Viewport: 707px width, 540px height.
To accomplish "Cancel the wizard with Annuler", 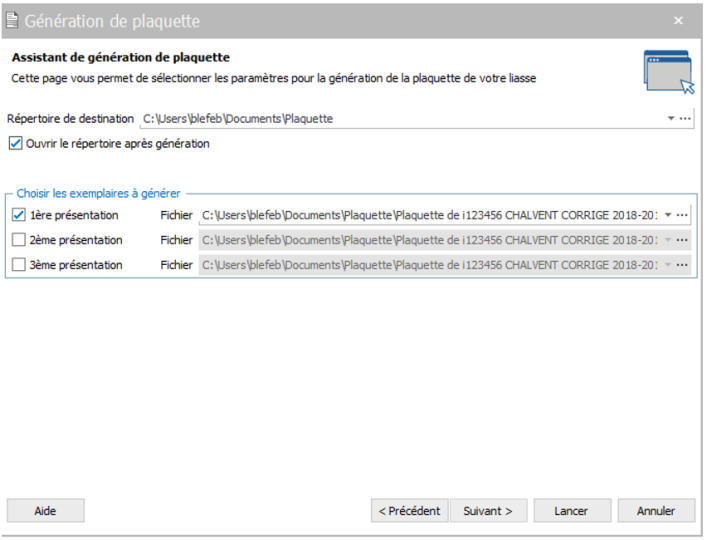I will 656,511.
